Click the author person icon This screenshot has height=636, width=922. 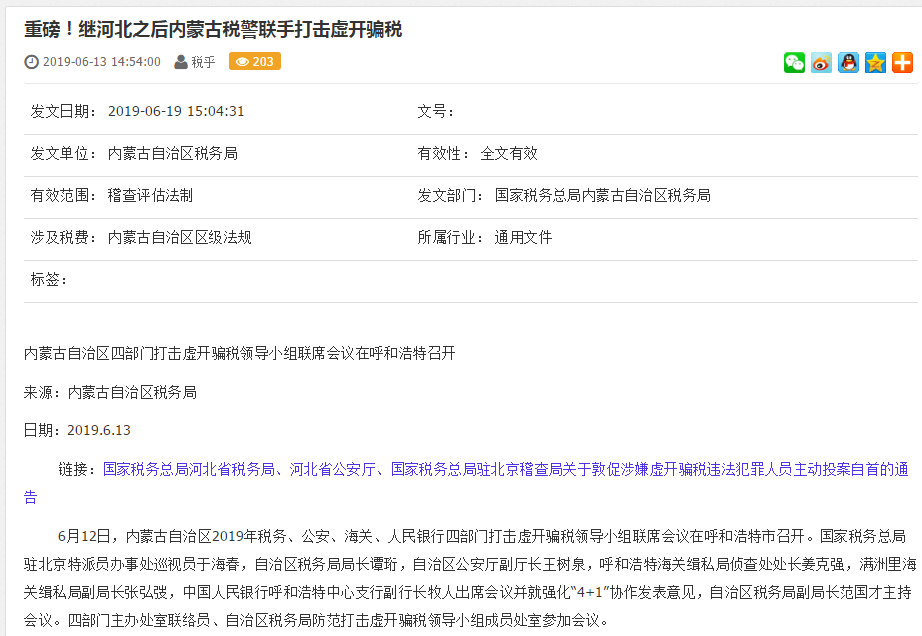[181, 62]
